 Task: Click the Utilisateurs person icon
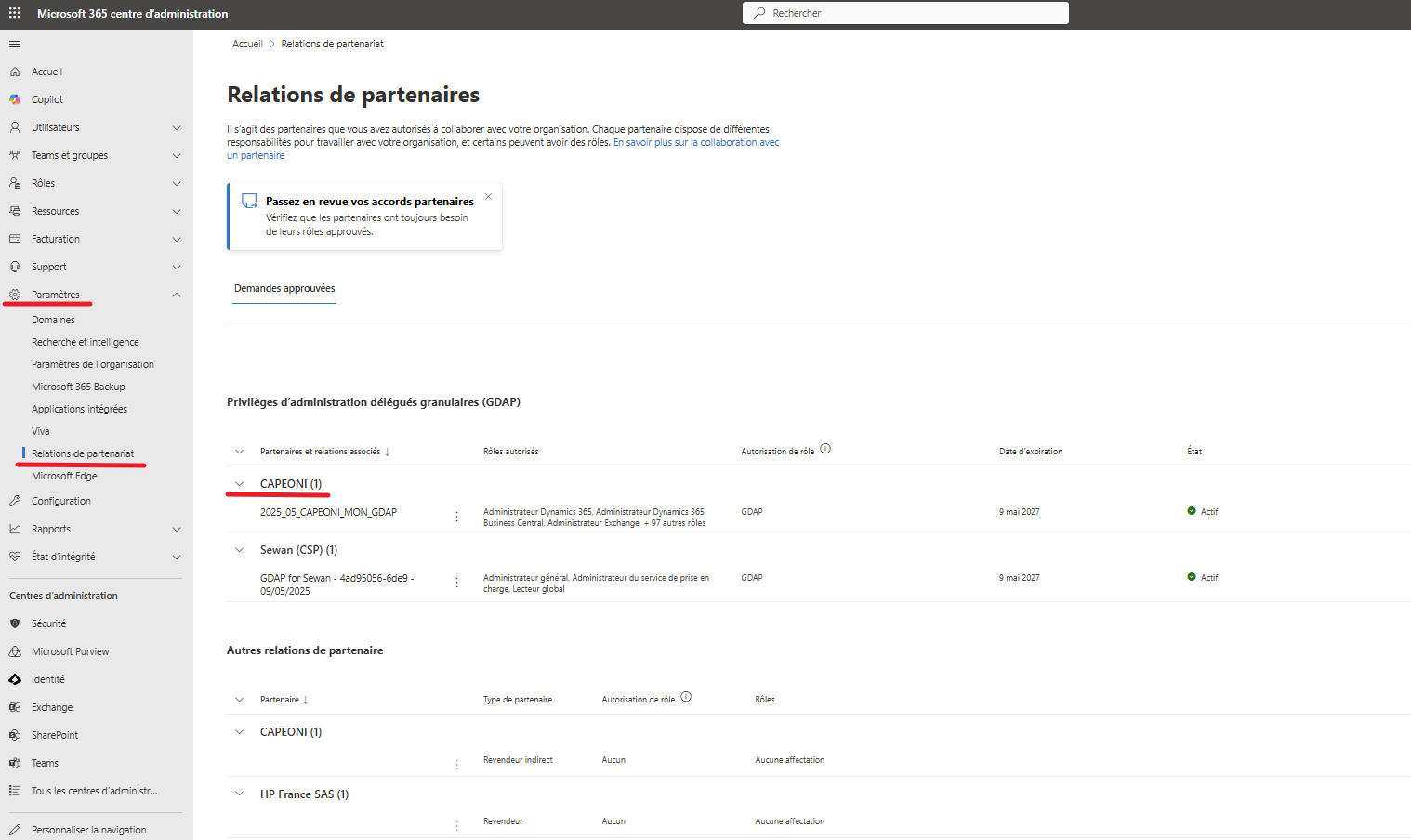tap(15, 127)
